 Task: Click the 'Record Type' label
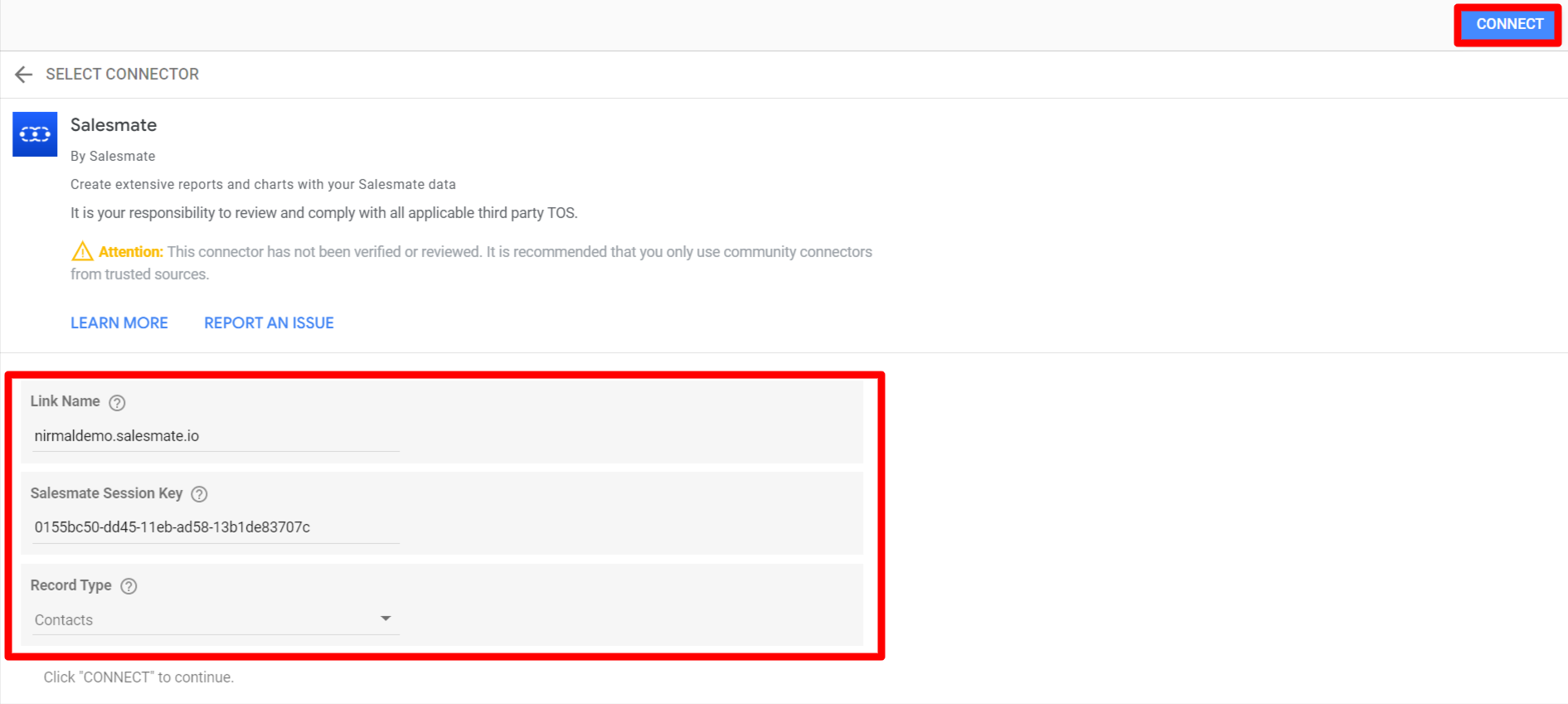pos(70,585)
